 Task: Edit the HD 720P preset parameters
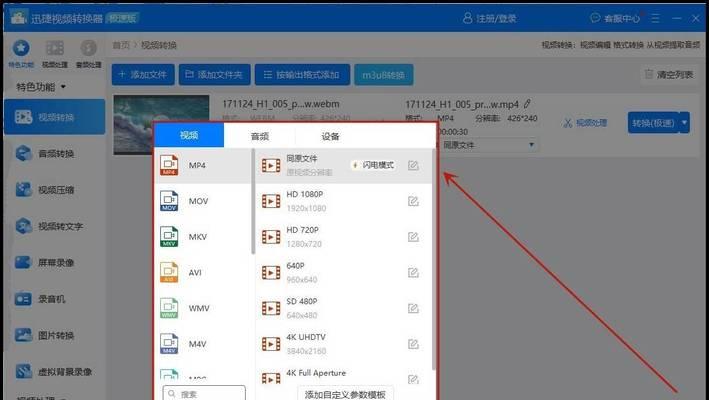click(x=413, y=237)
